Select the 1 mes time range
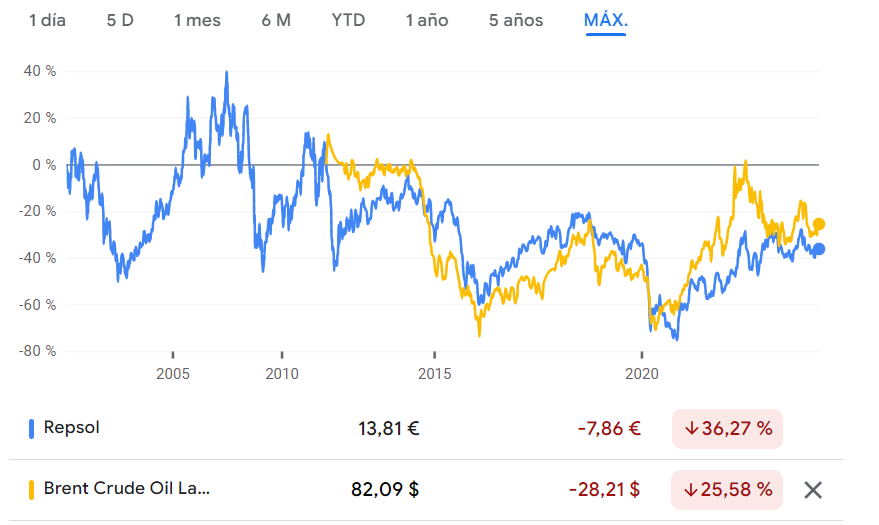 click(197, 20)
